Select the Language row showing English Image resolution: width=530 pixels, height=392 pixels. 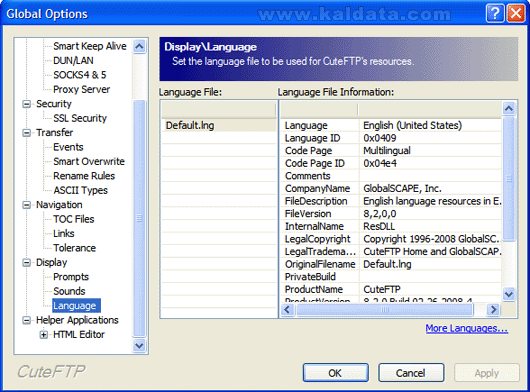click(391, 125)
